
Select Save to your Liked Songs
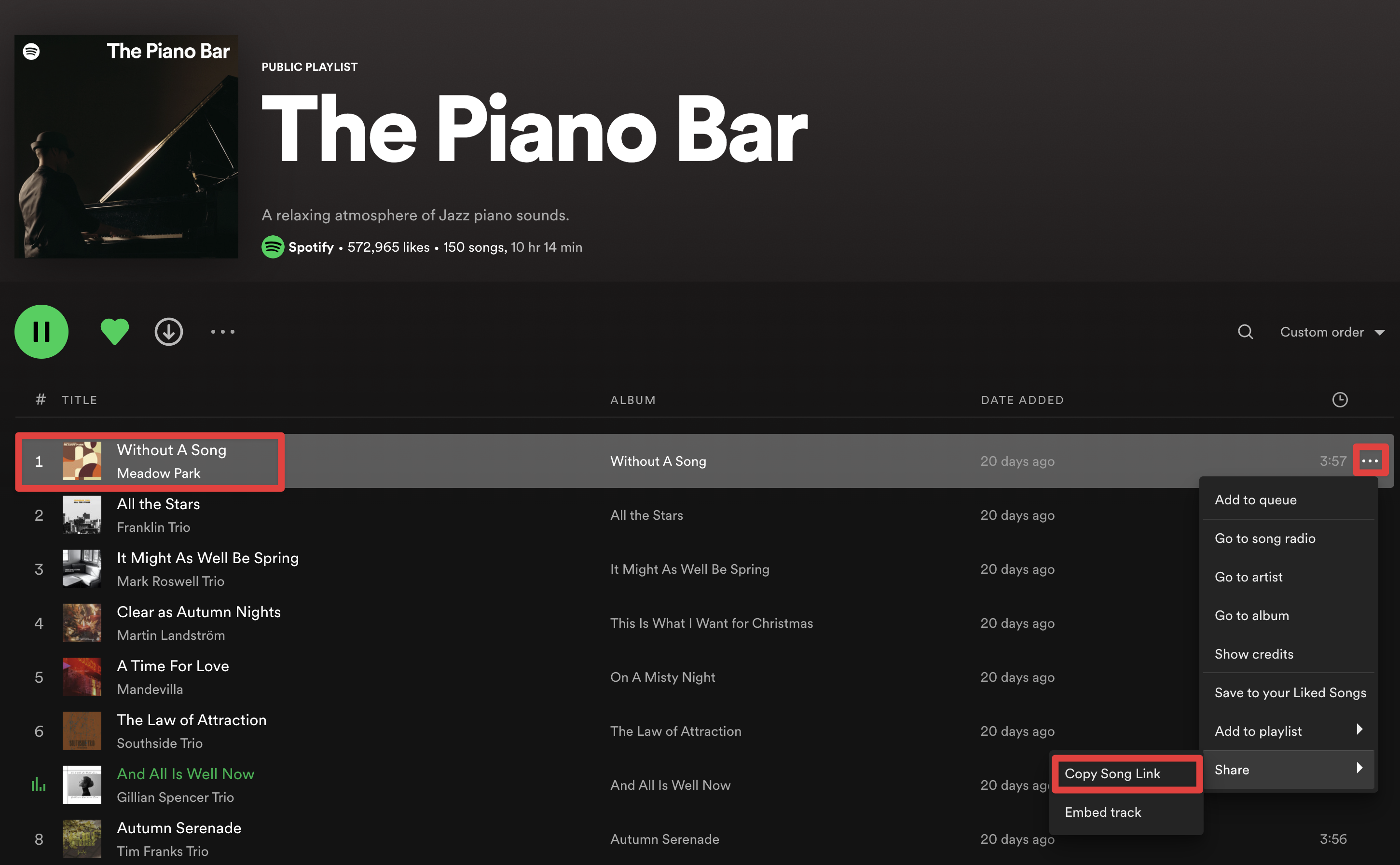1290,693
